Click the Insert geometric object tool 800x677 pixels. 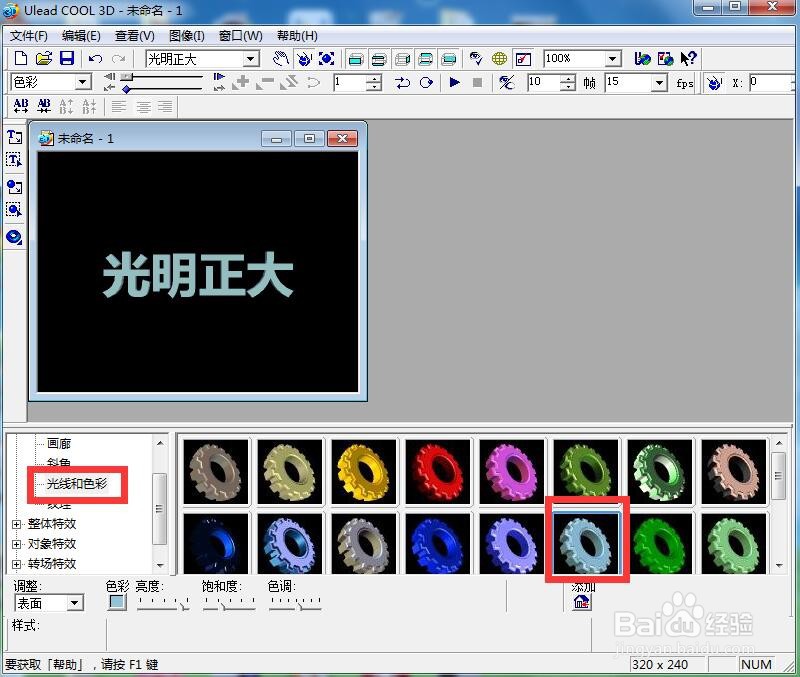pos(14,237)
